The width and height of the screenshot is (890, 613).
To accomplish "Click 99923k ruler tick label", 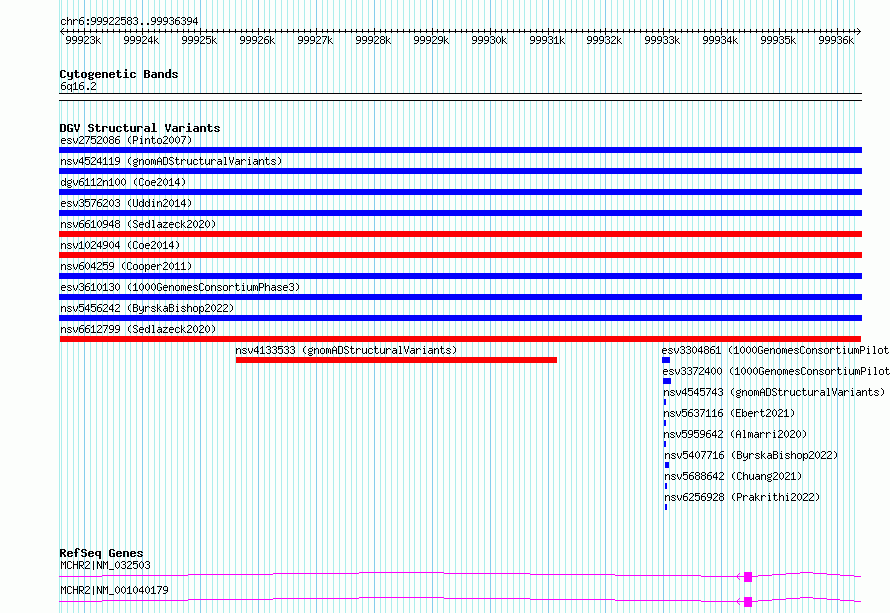I will [83, 40].
